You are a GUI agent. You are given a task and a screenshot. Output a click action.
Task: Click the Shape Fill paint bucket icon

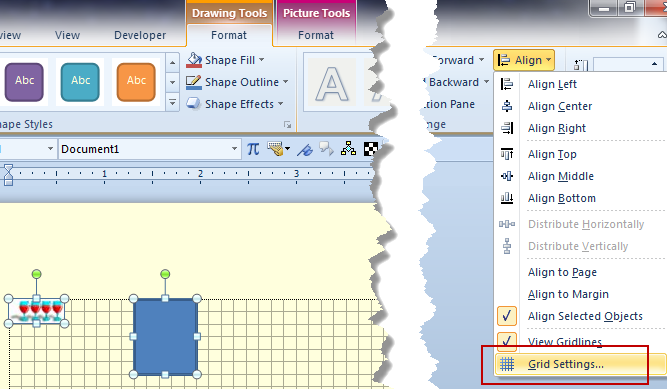pos(194,60)
